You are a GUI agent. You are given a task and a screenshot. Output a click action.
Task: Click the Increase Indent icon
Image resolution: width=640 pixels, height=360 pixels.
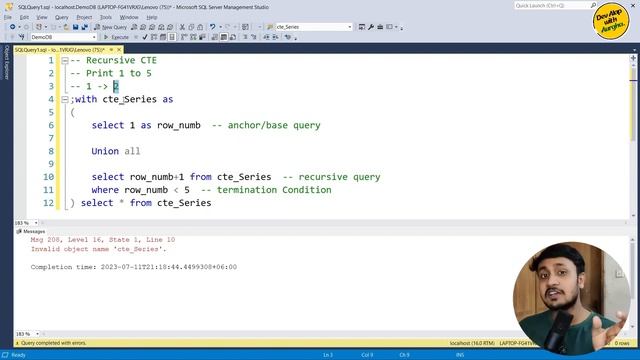(276, 37)
